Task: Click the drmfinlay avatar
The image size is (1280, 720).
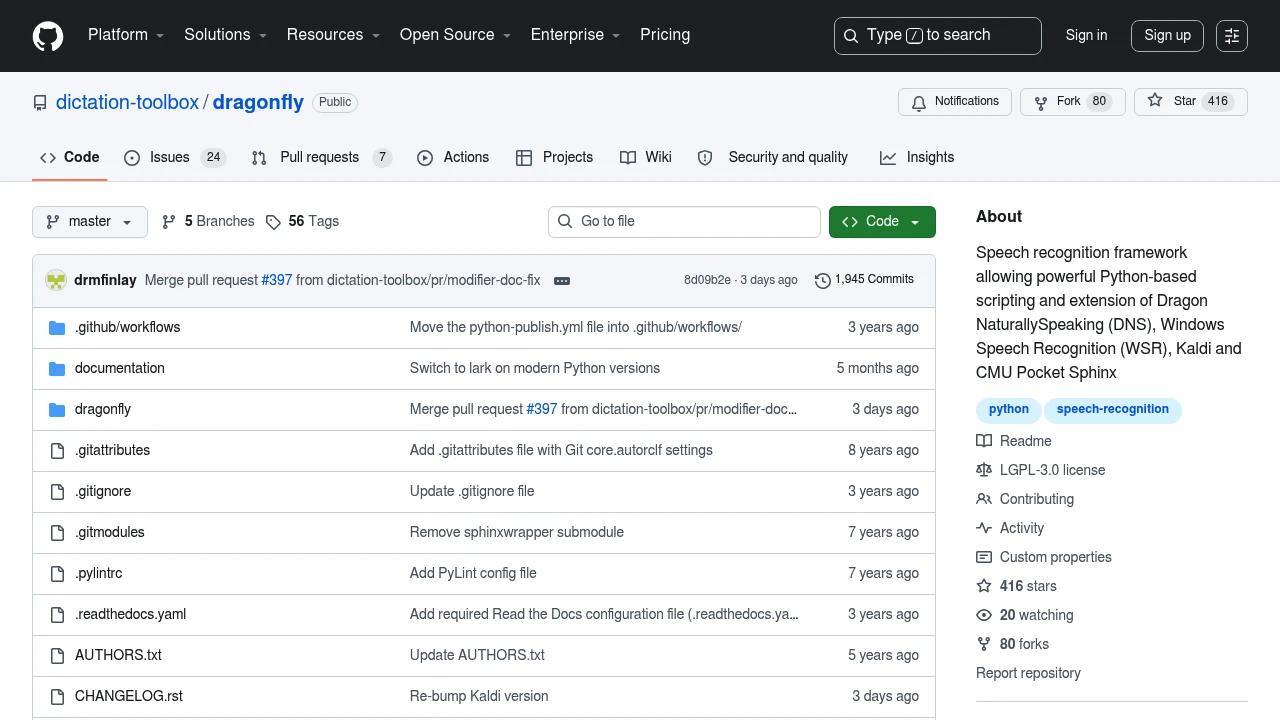Action: point(56,280)
